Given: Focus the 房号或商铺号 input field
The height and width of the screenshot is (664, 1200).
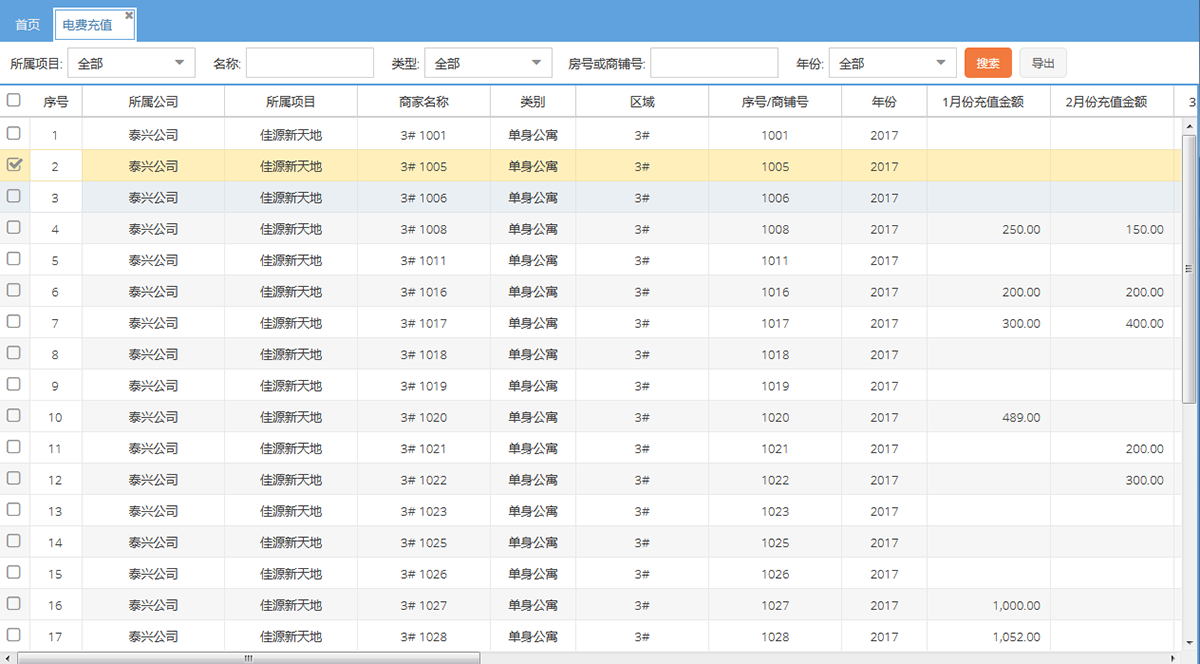Looking at the screenshot, I should point(714,63).
